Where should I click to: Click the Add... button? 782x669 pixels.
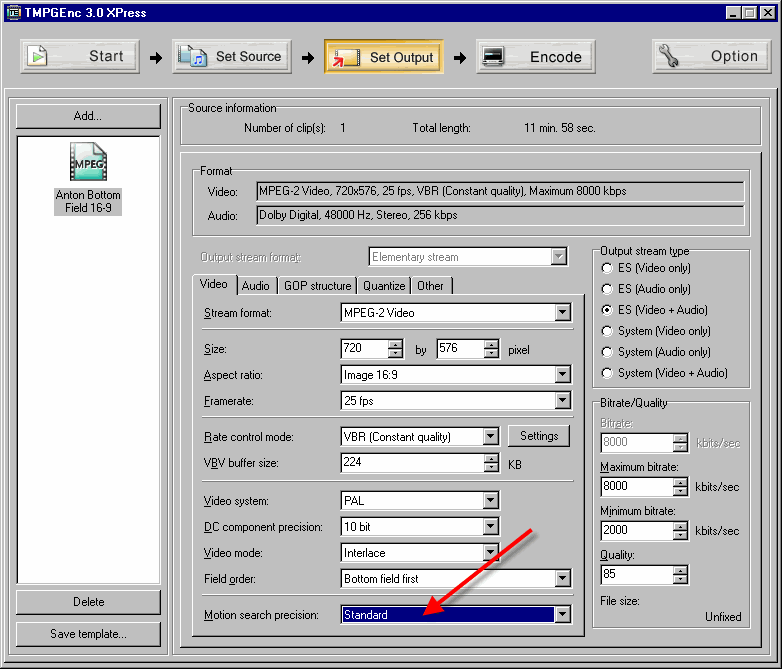[x=88, y=116]
